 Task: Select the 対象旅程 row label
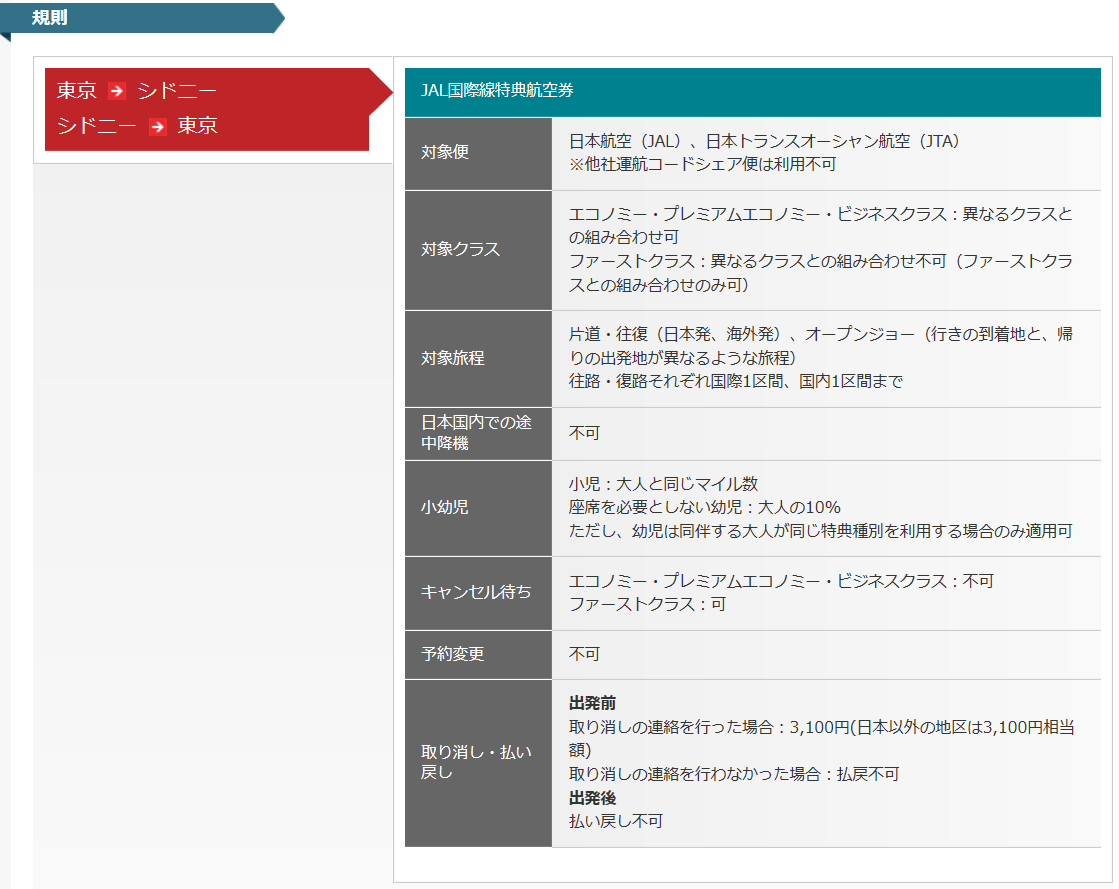478,358
